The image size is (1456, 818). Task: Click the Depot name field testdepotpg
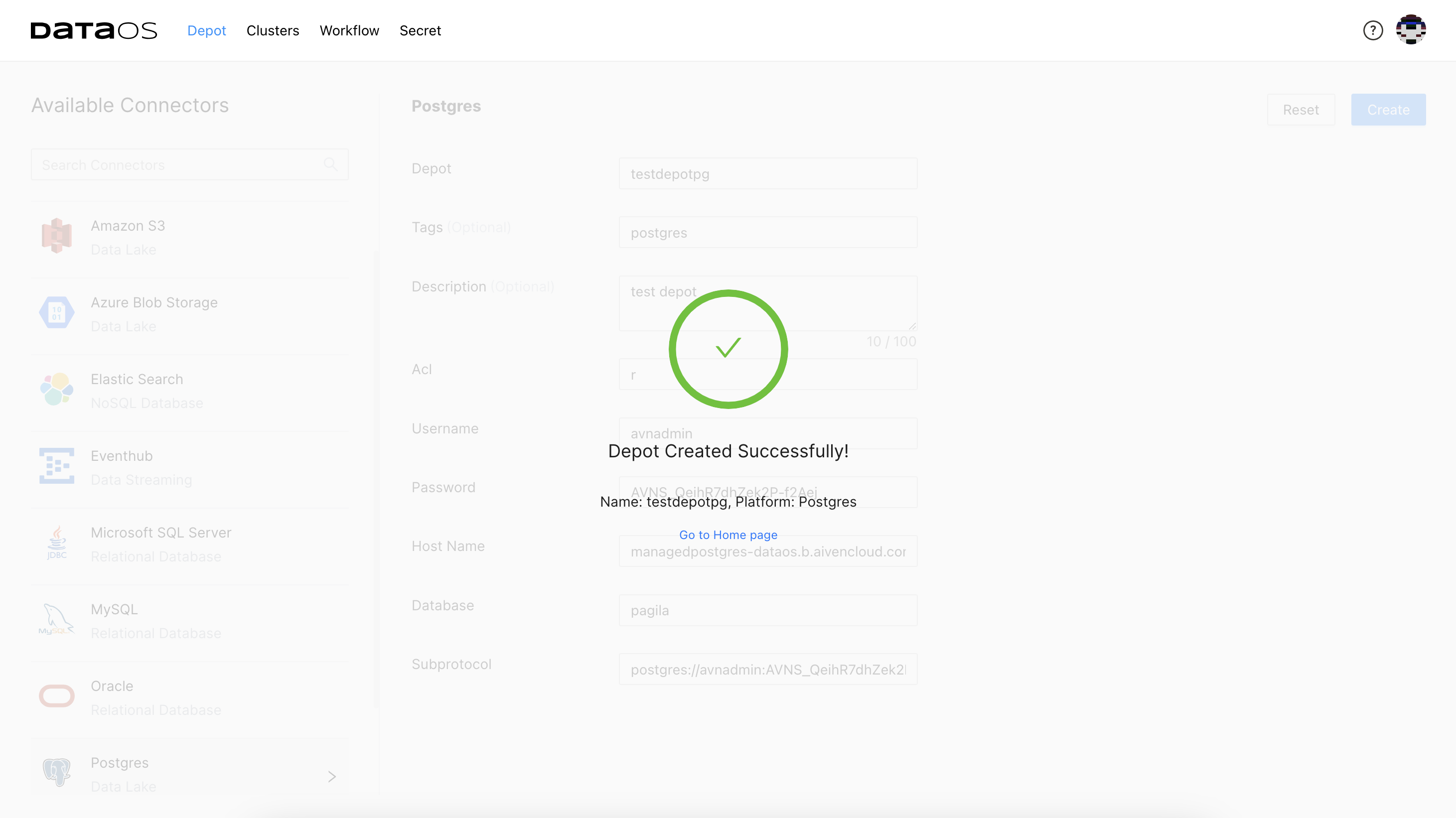pos(767,173)
